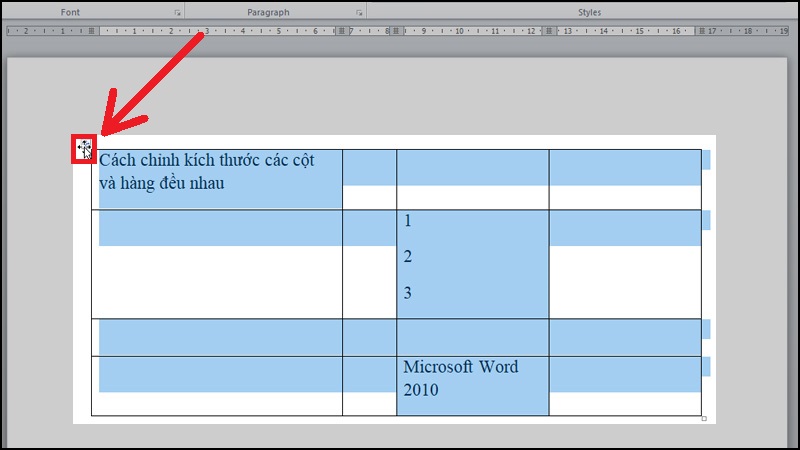The width and height of the screenshot is (800, 450).
Task: Click the ruler column marker next to number 17
Action: (702, 31)
